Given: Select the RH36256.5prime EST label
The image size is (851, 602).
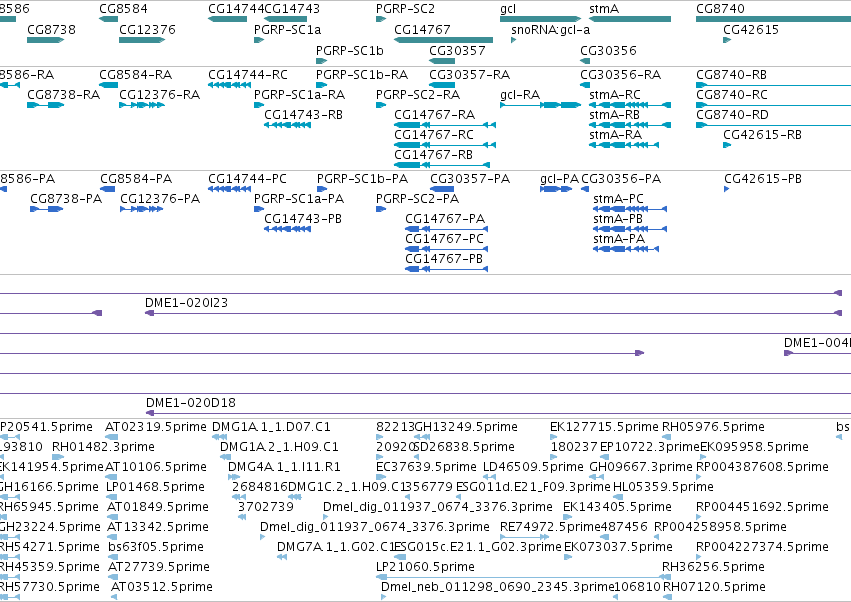Looking at the screenshot, I should coord(713,568).
